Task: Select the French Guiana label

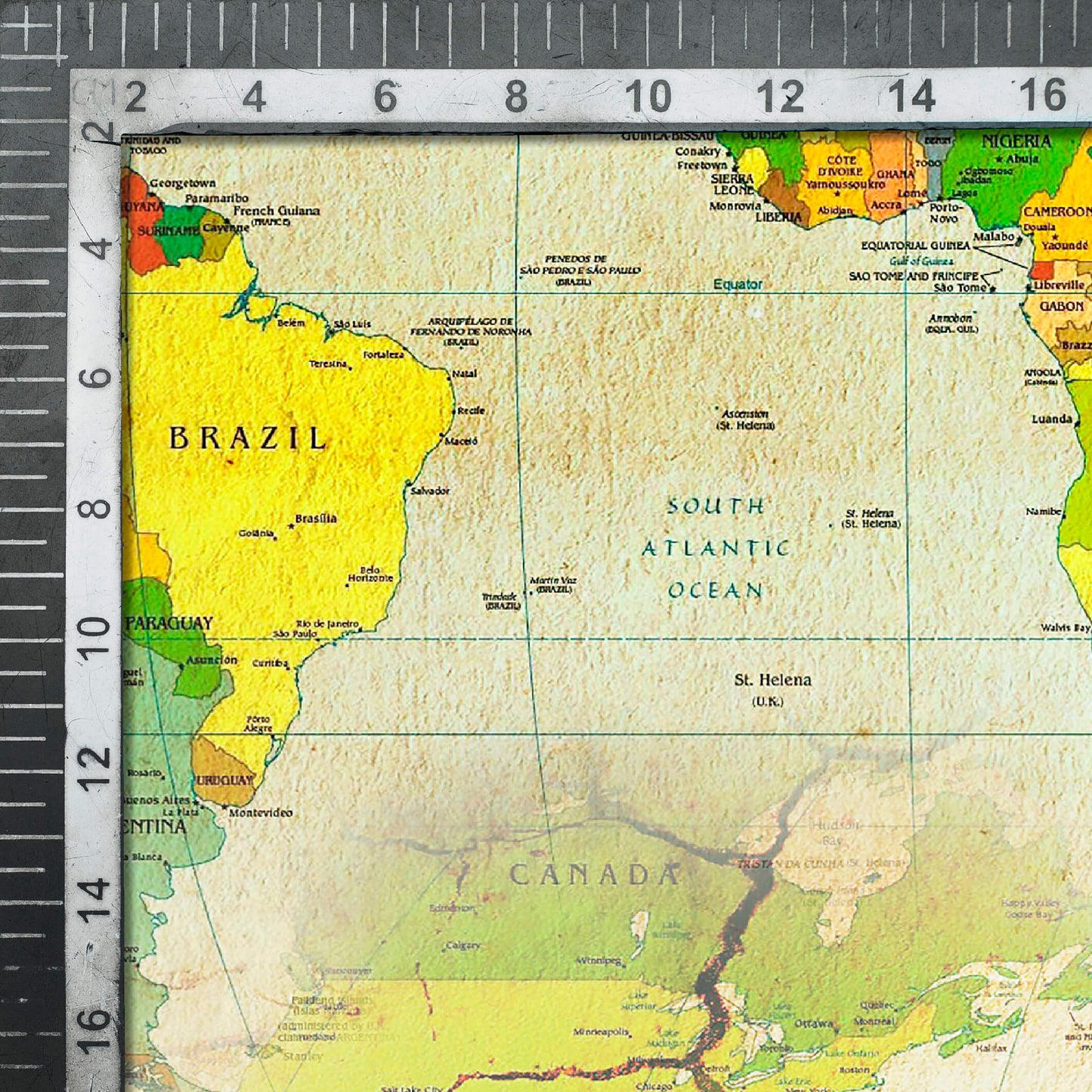Action: (276, 211)
